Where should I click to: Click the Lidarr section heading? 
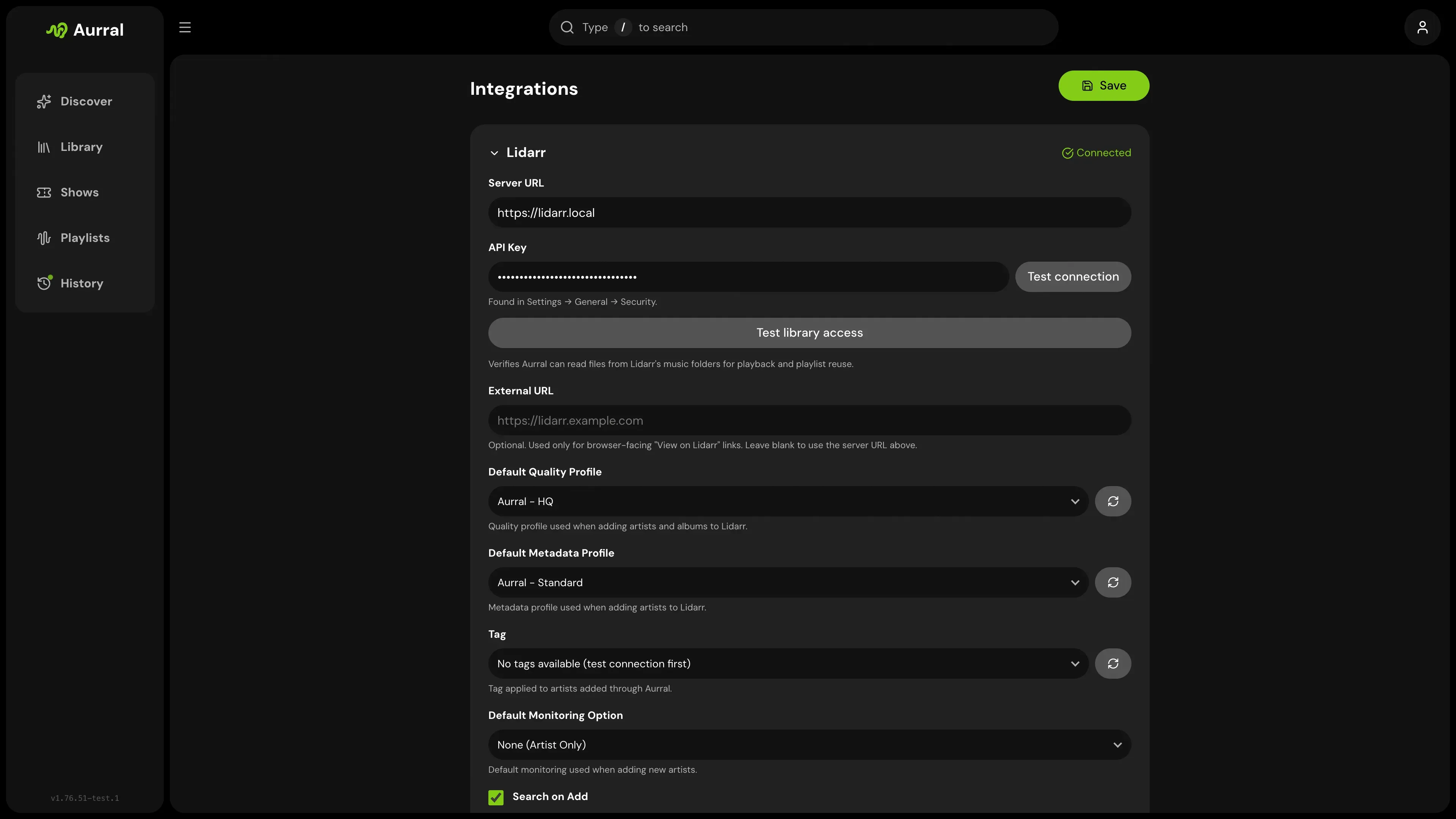coord(526,152)
